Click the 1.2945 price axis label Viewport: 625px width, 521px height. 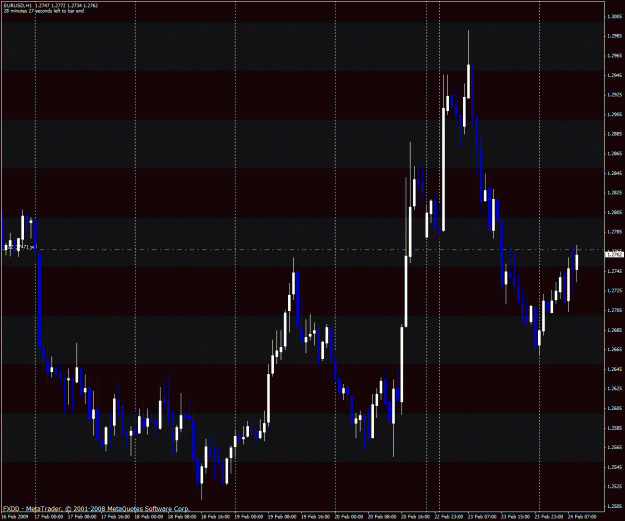tap(614, 75)
